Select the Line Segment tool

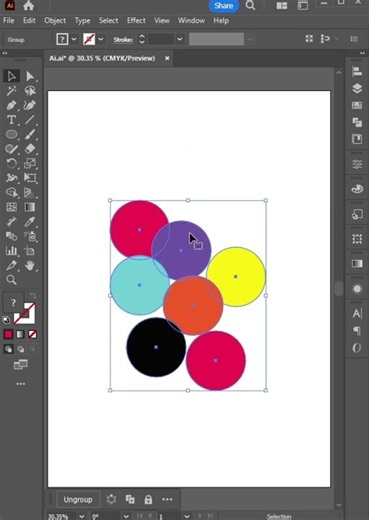30,120
